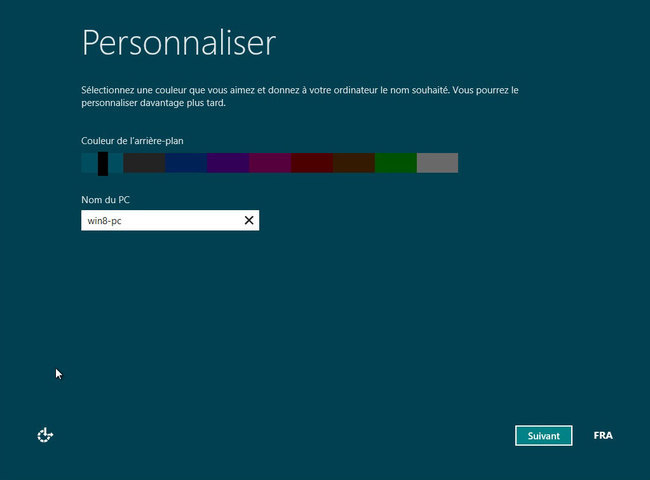Viewport: 650px width, 480px height.
Task: Clear the PC name with the X icon
Action: (249, 220)
